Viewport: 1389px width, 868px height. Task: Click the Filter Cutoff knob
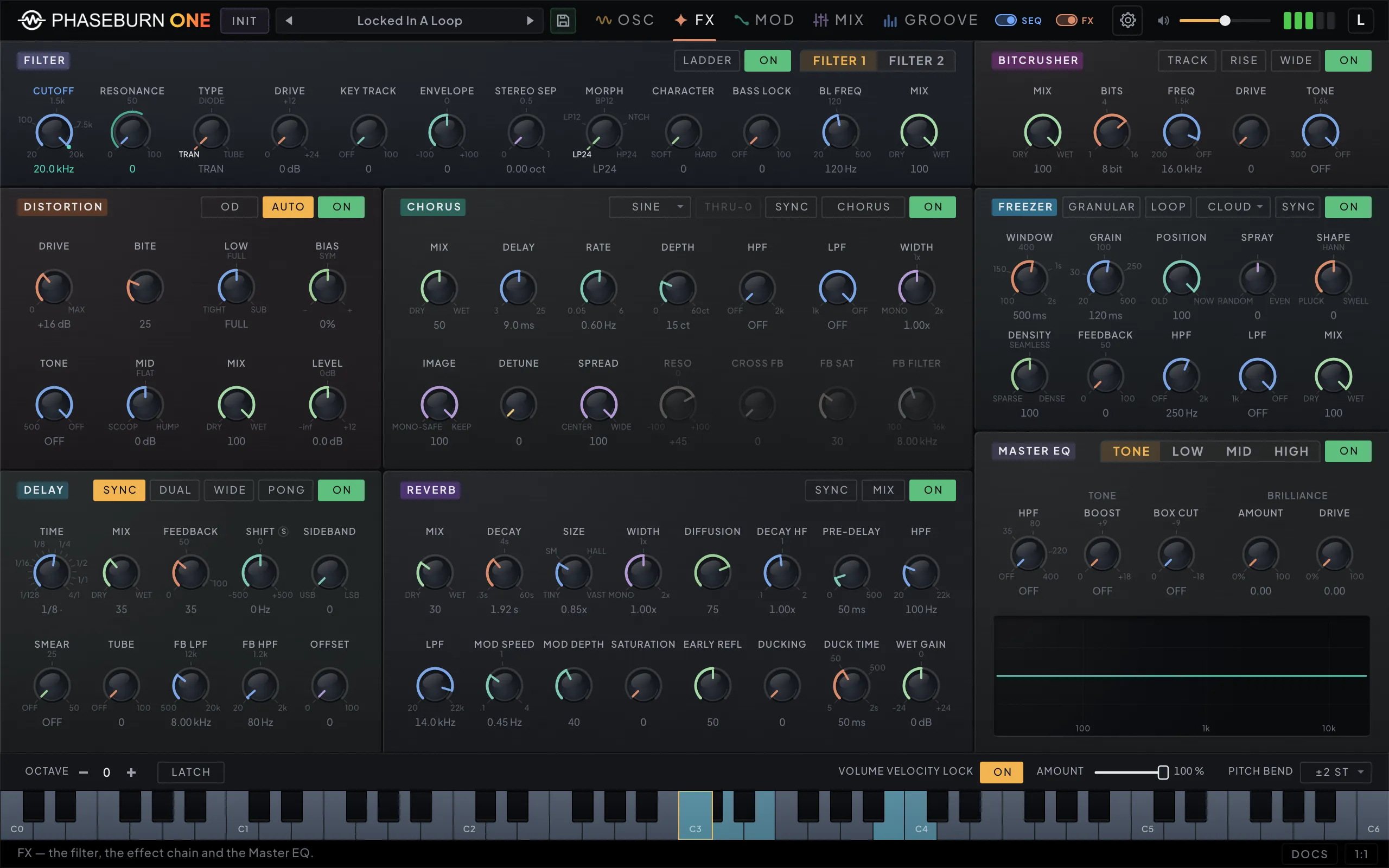coord(54,132)
